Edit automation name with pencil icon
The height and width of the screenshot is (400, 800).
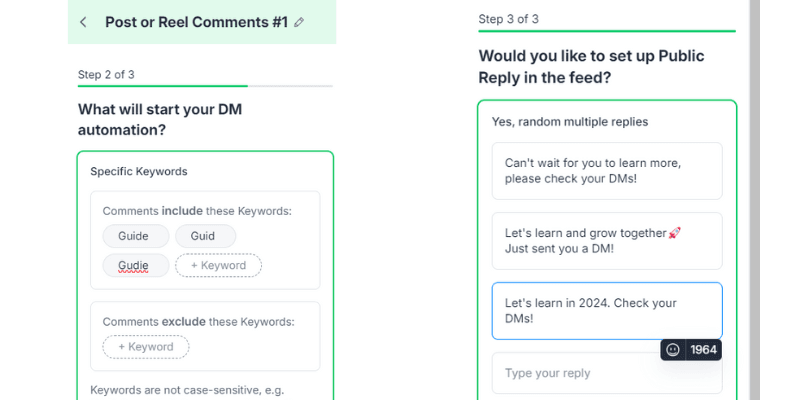coord(299,22)
